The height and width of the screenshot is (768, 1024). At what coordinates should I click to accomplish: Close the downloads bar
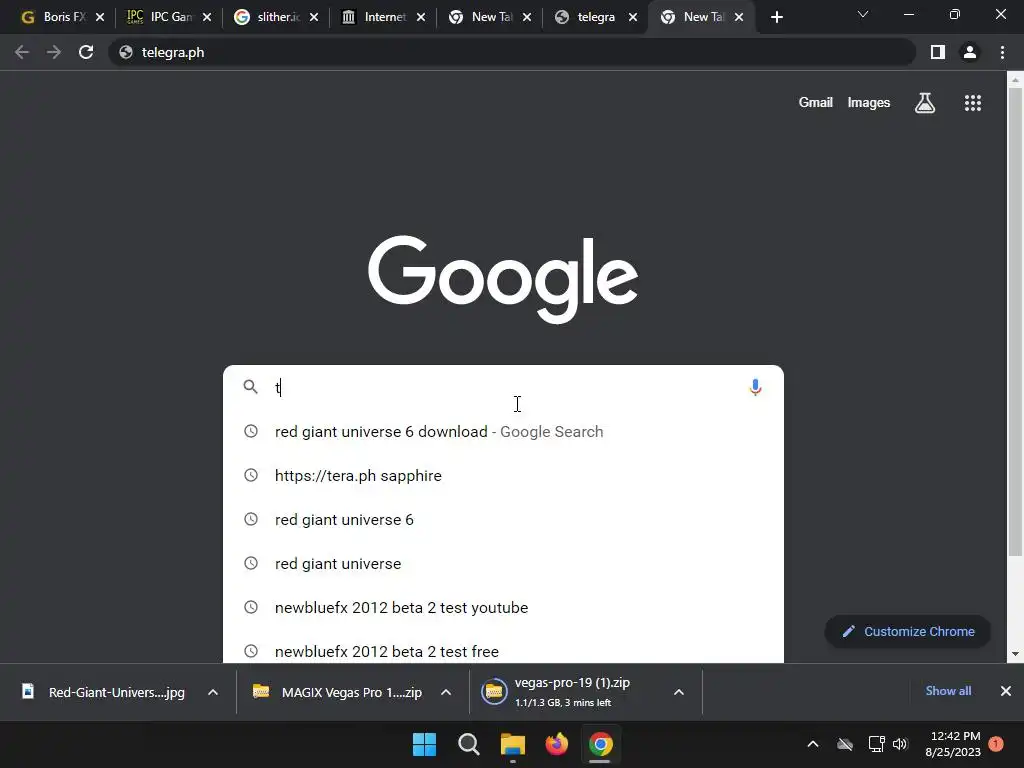[x=1006, y=691]
